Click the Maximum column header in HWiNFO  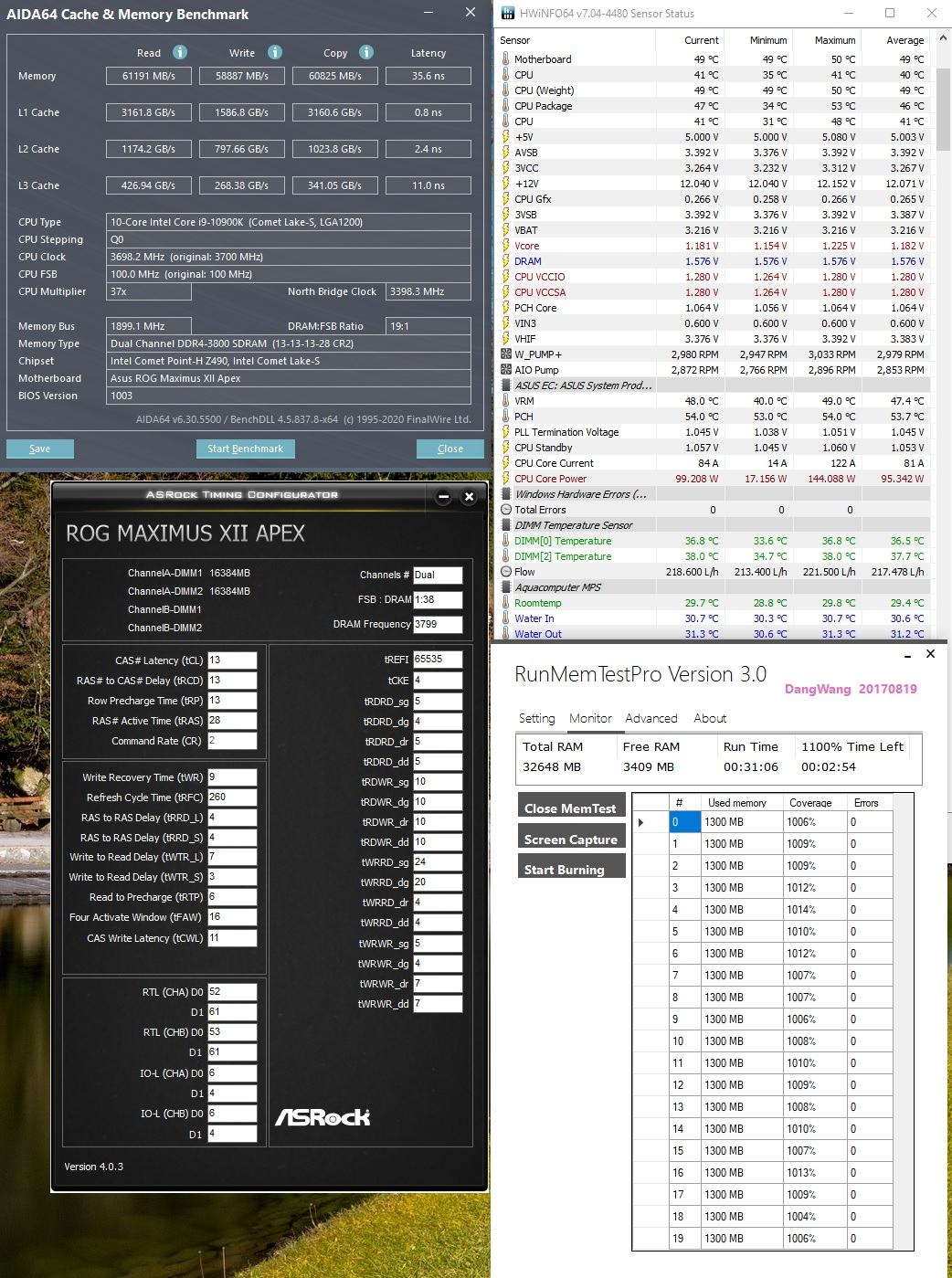[x=835, y=40]
